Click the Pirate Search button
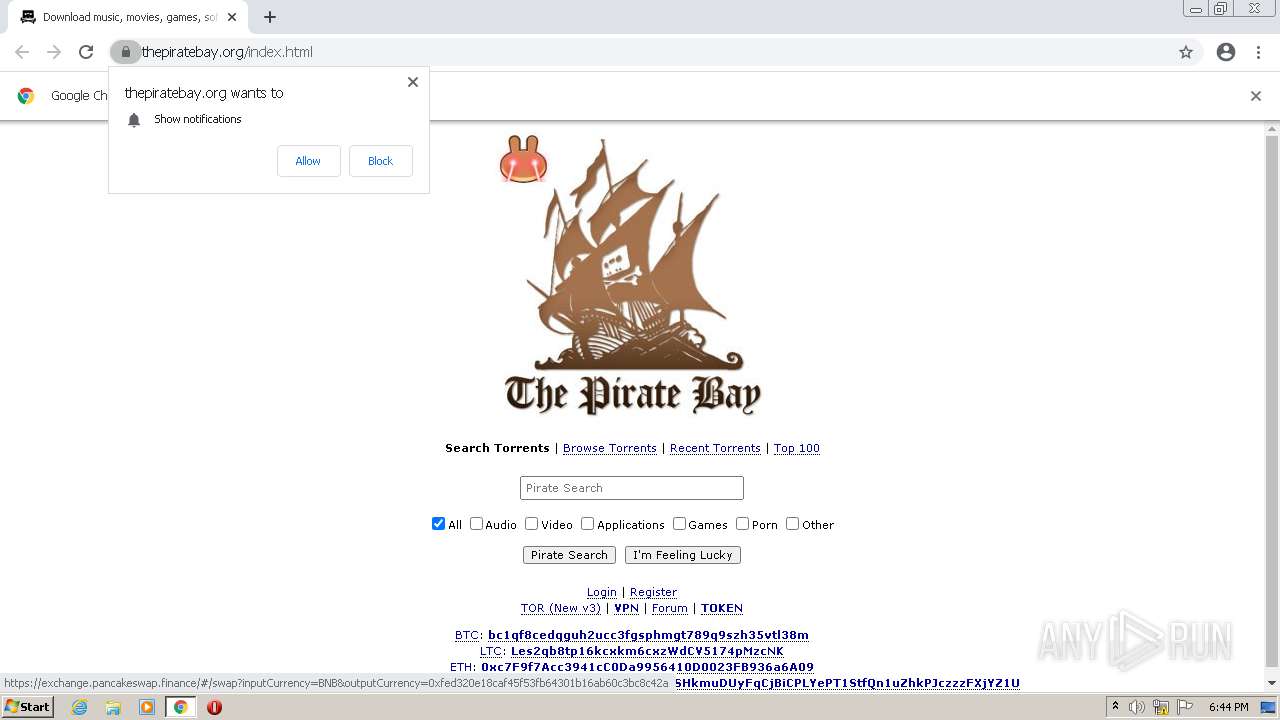This screenshot has height=720, width=1280. click(569, 555)
